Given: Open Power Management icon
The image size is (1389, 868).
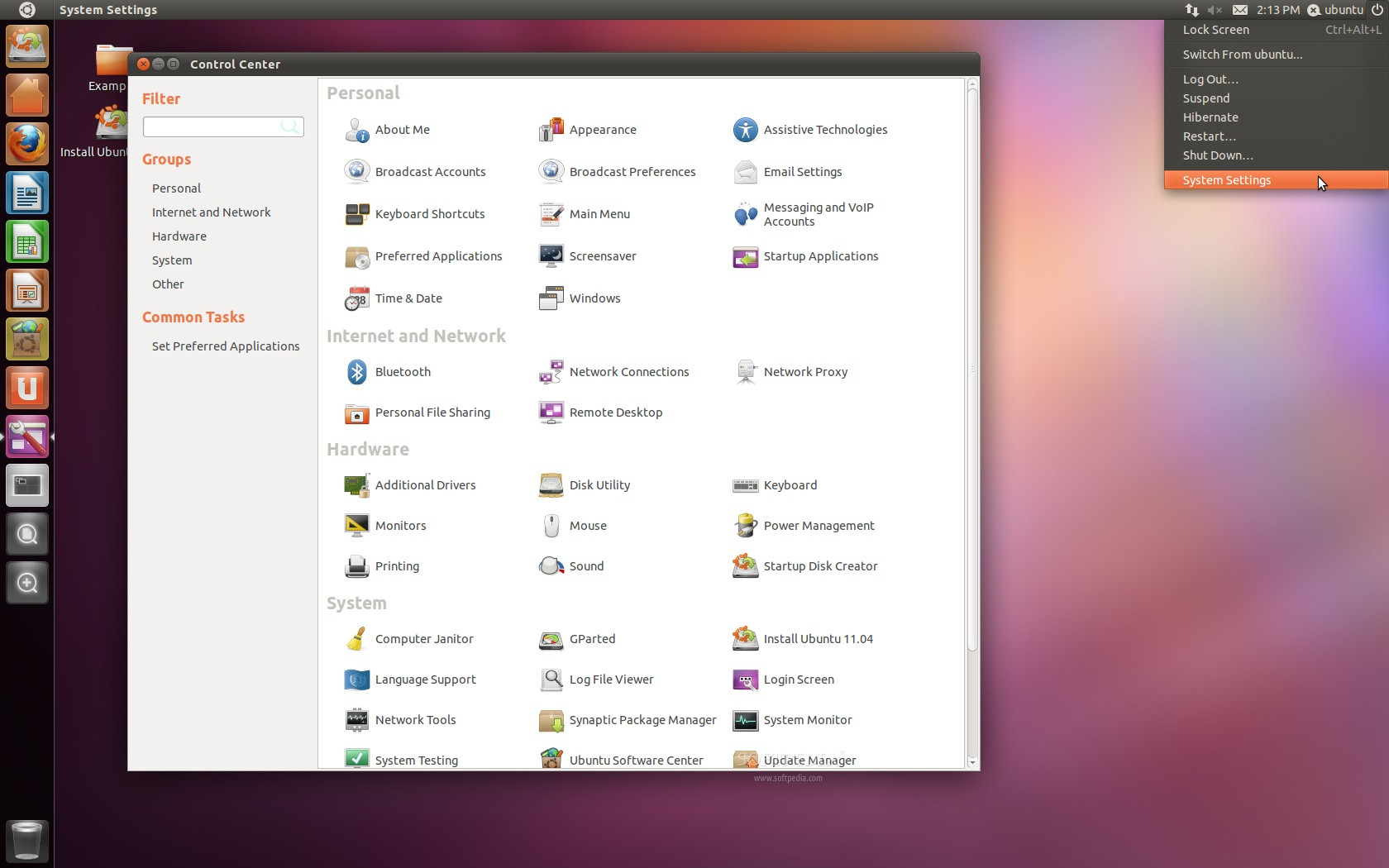Looking at the screenshot, I should click(746, 526).
